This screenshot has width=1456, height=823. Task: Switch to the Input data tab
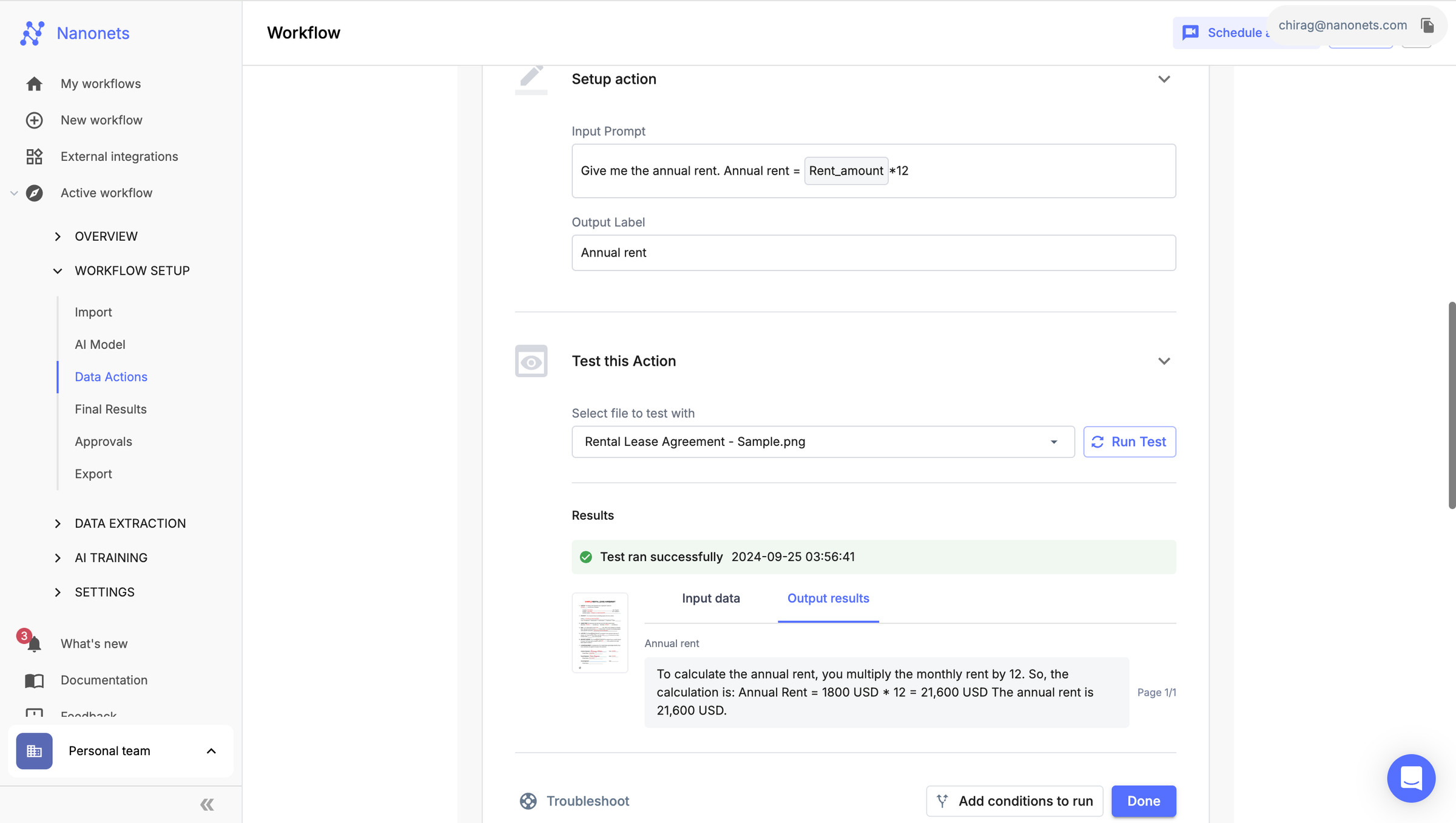tap(710, 598)
